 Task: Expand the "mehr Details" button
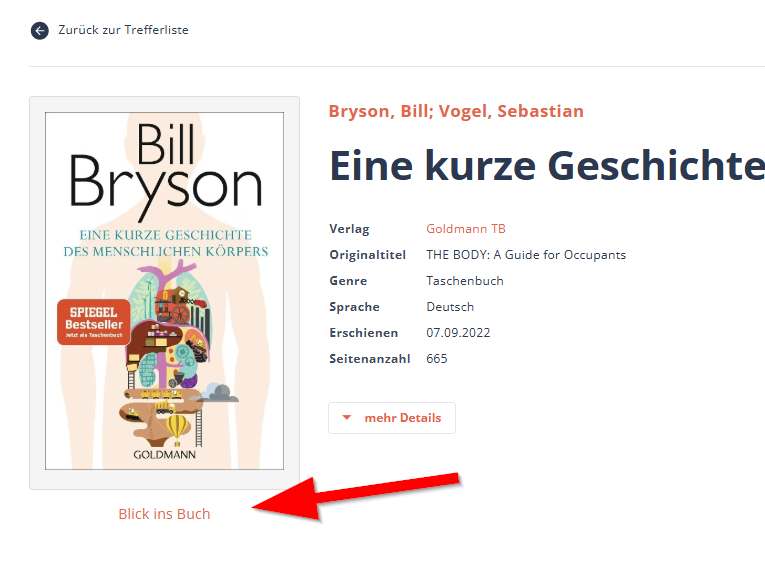click(392, 418)
